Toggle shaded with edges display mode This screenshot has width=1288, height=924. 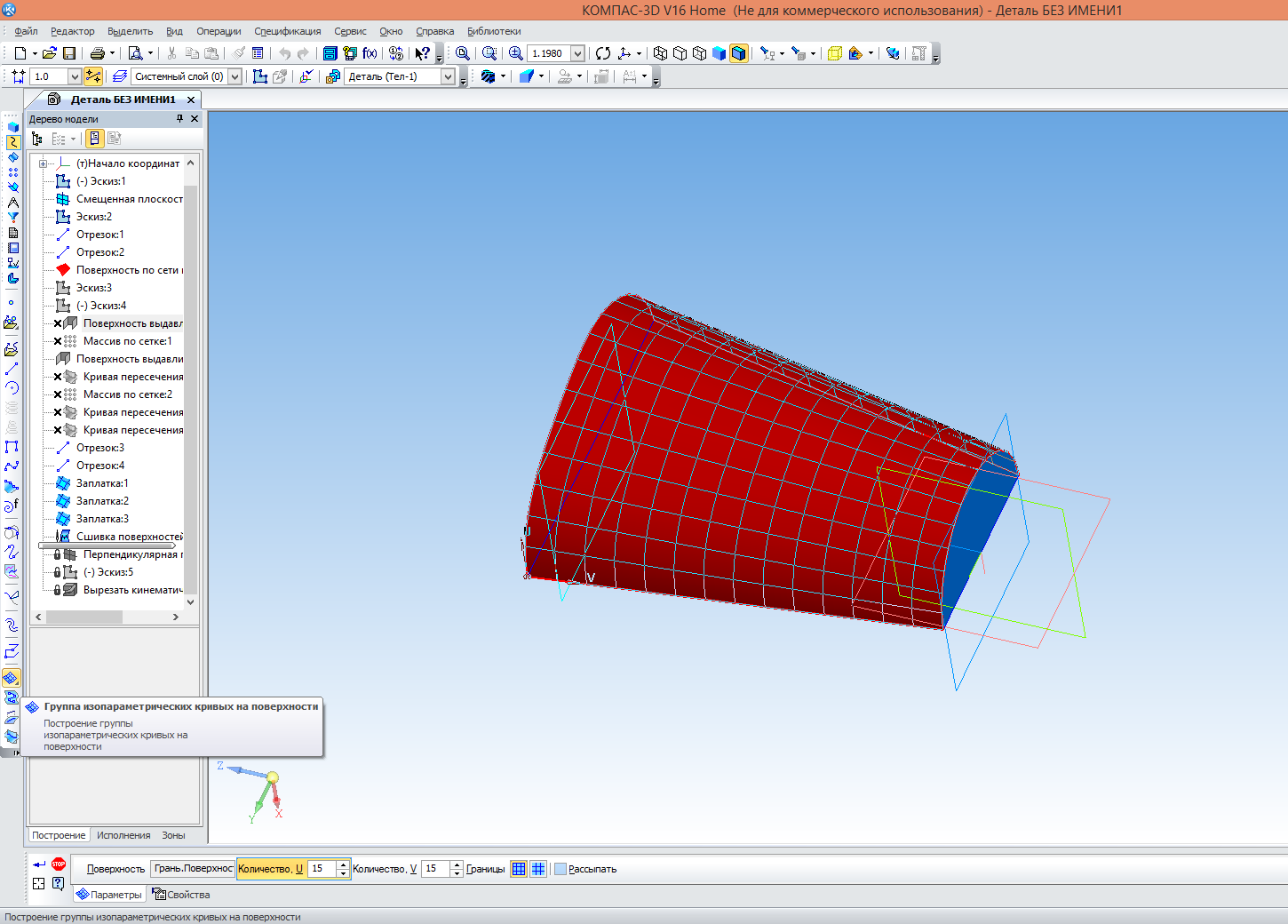739,53
